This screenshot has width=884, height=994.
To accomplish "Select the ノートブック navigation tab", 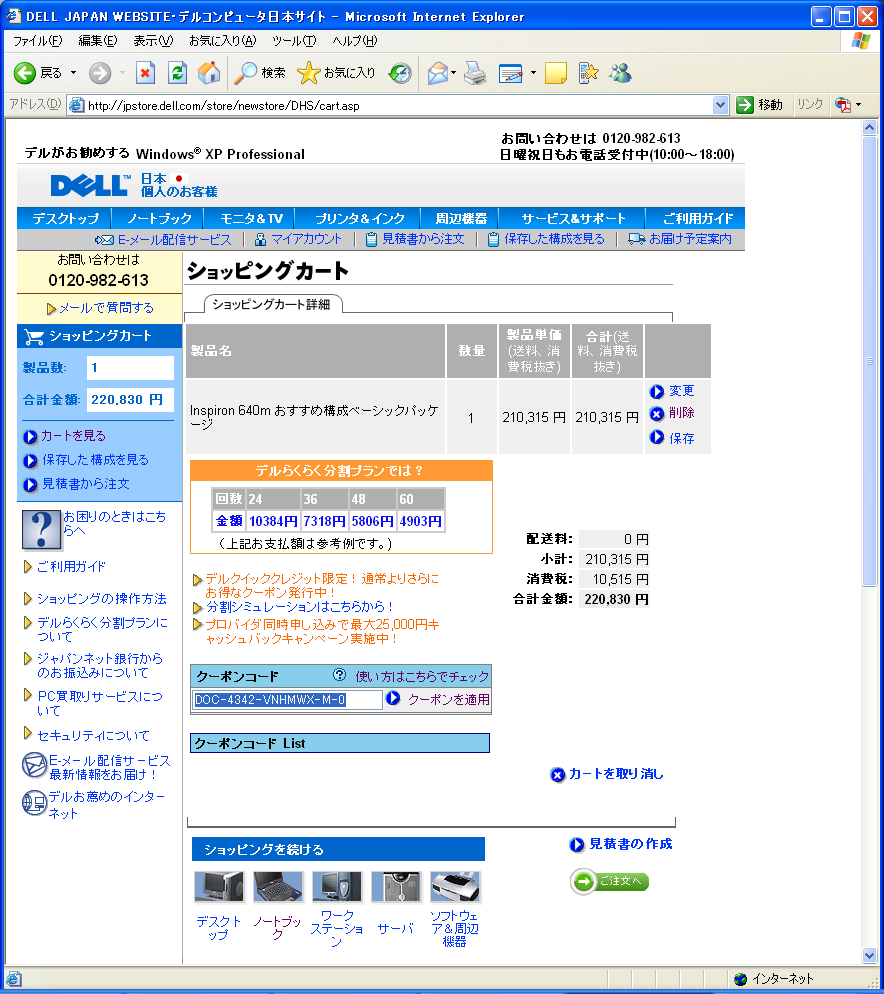I will tap(157, 218).
